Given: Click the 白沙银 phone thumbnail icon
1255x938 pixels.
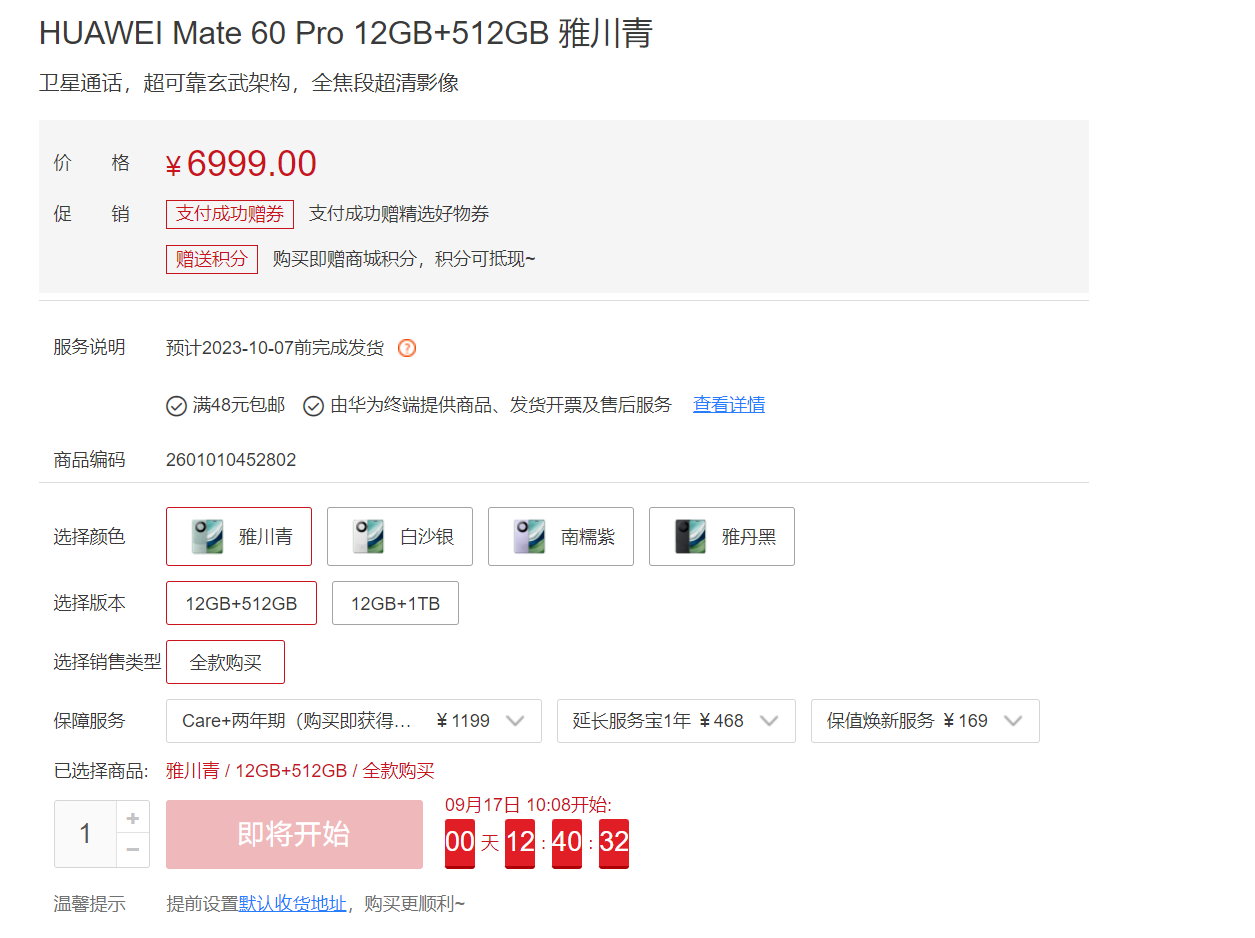Looking at the screenshot, I should coord(368,536).
